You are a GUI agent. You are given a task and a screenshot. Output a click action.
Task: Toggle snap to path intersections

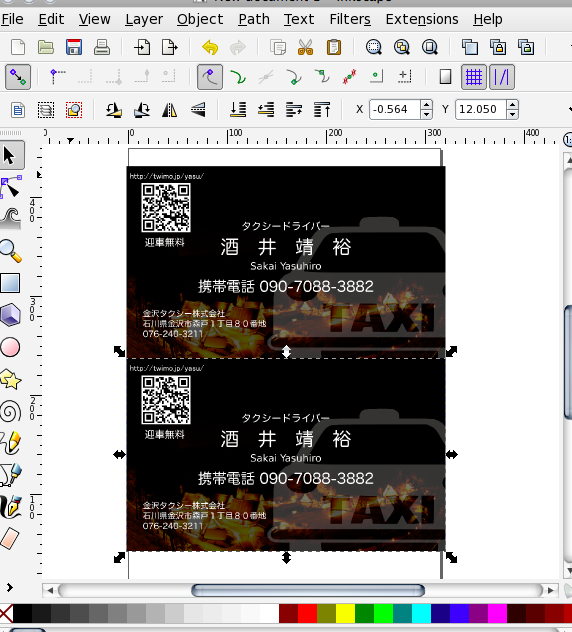pos(266,77)
